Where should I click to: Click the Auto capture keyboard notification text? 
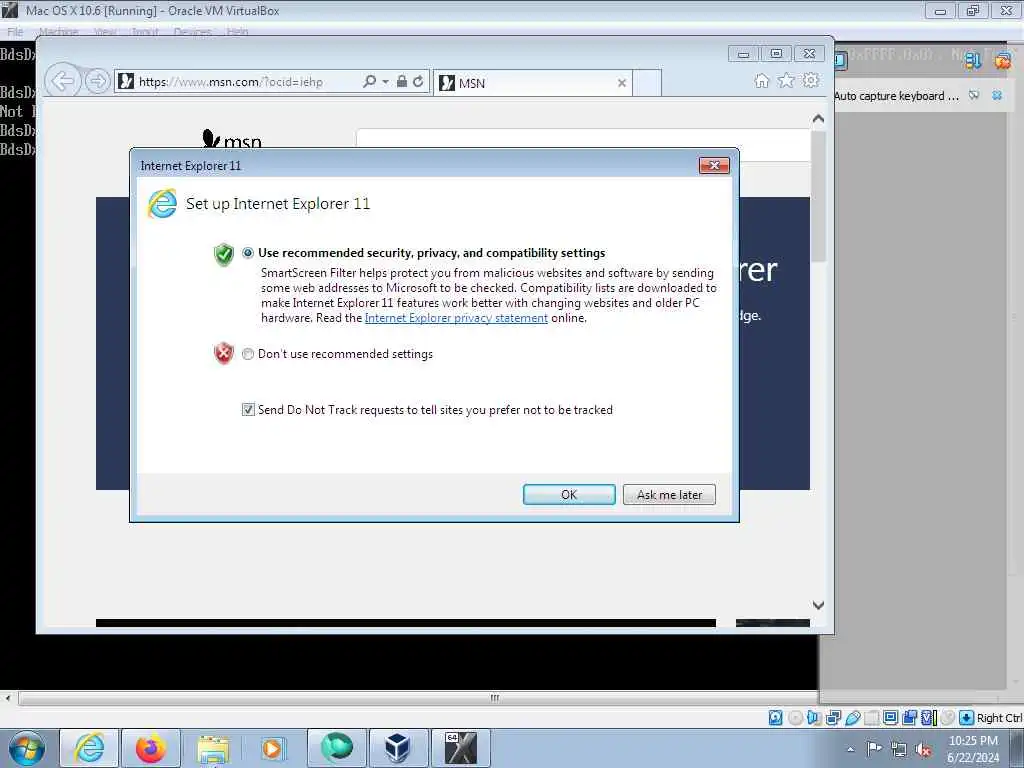click(896, 96)
